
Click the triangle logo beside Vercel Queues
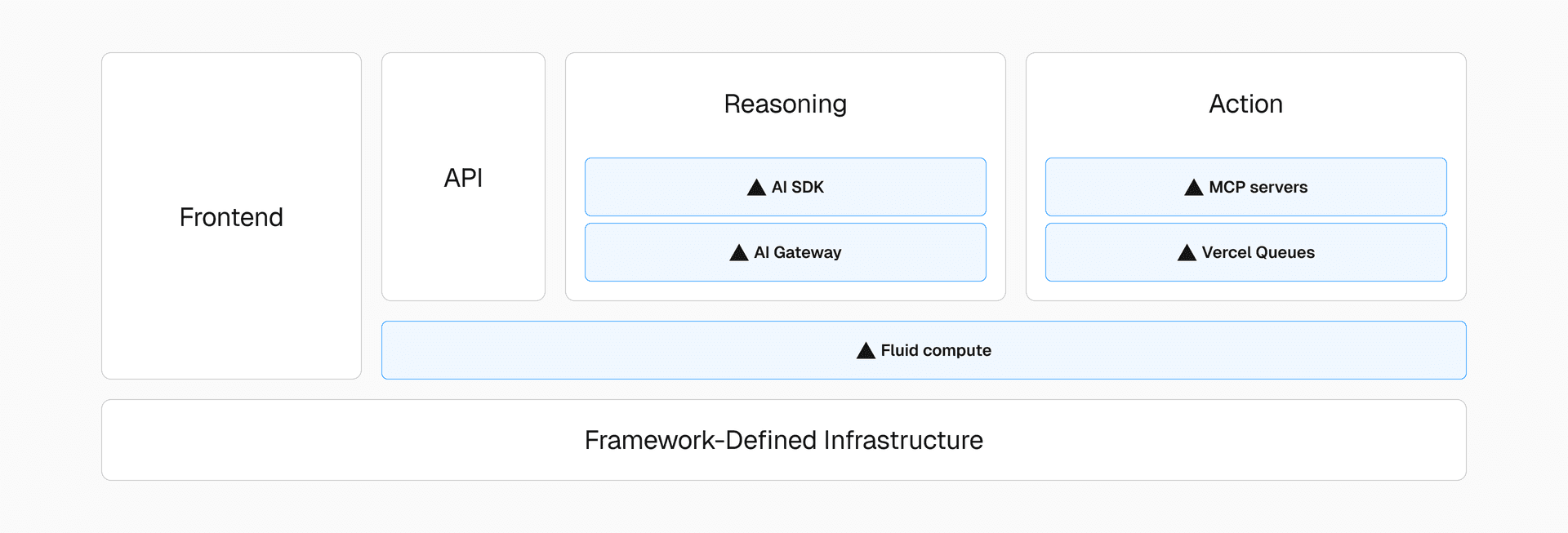pyautogui.click(x=1187, y=253)
